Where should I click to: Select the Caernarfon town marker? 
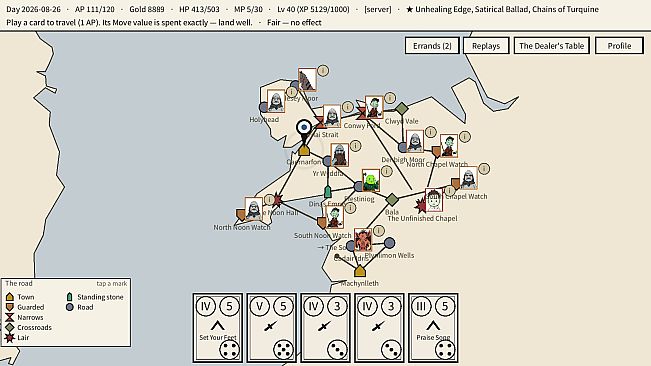tap(304, 150)
